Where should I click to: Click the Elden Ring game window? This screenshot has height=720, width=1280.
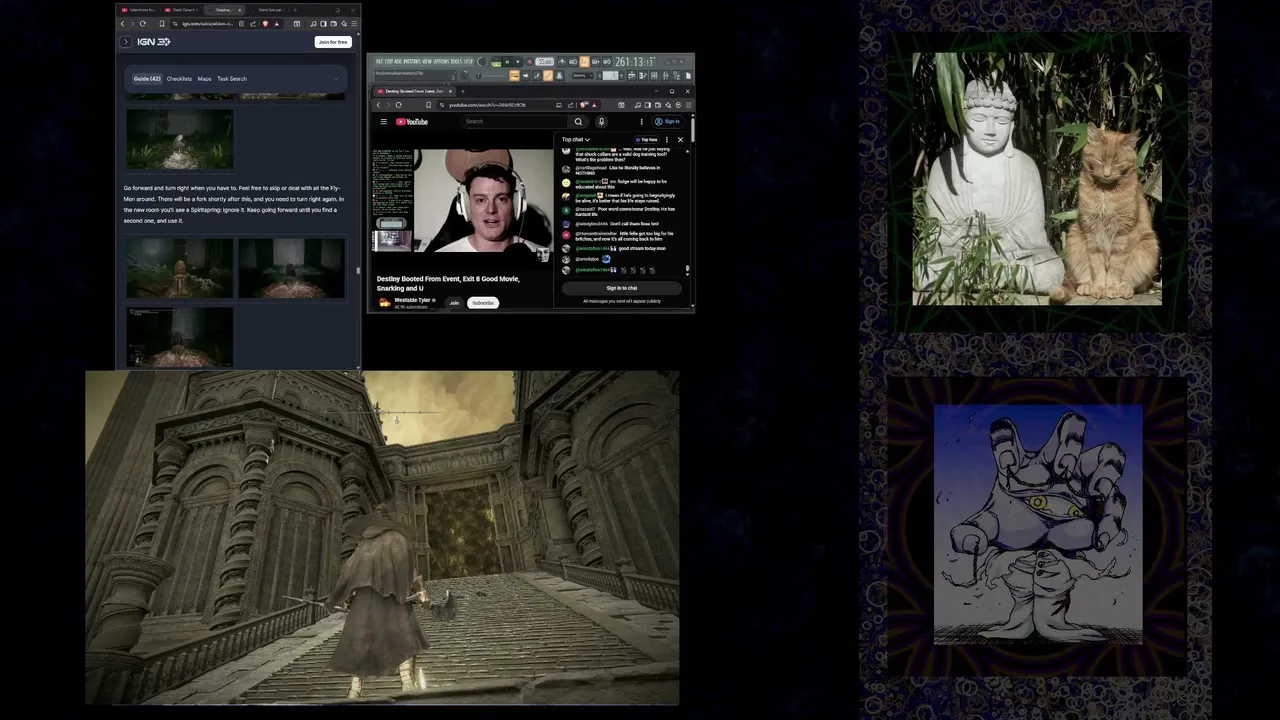point(382,538)
